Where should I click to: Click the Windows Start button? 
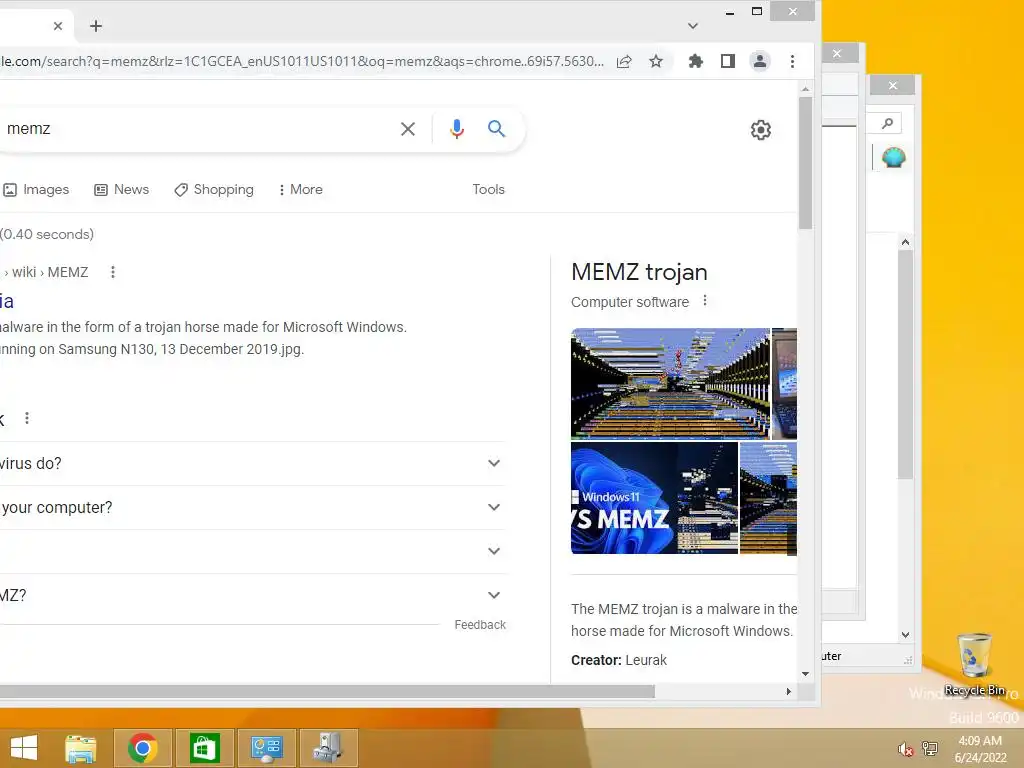coord(24,748)
